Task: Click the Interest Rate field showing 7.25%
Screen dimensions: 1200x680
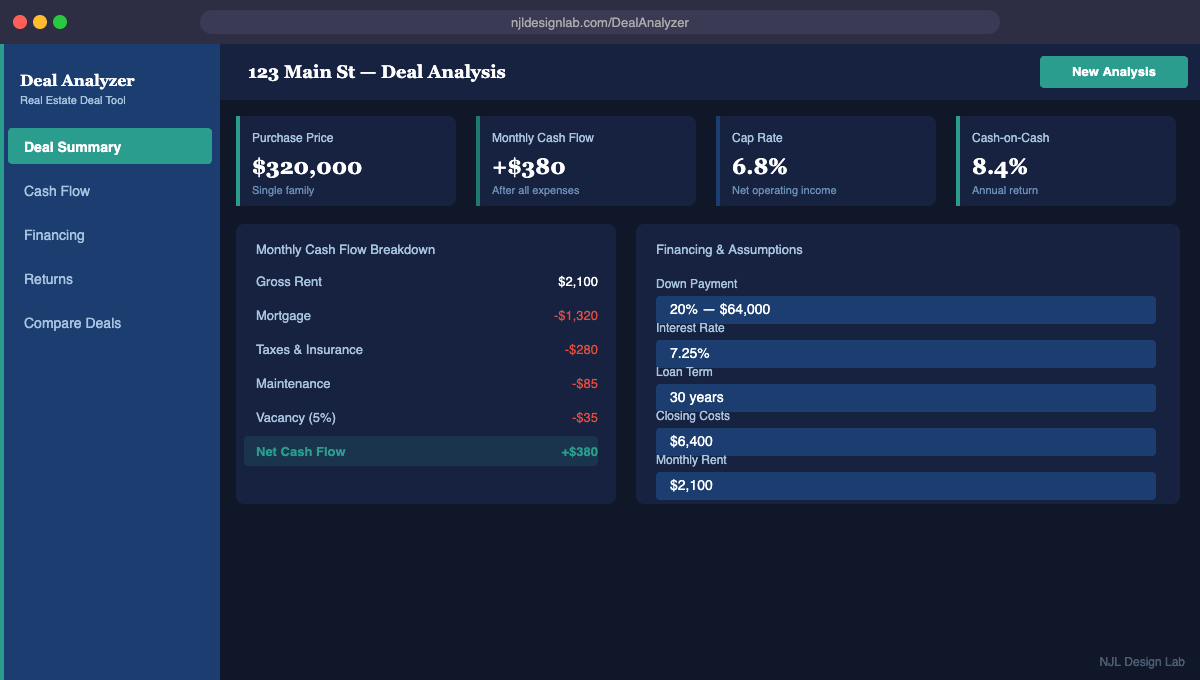Action: click(x=906, y=354)
